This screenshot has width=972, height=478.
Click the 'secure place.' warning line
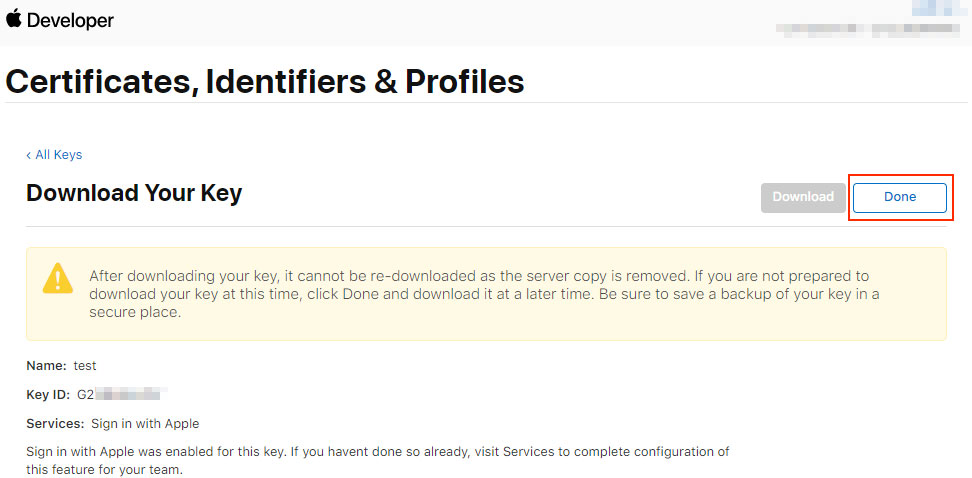[135, 312]
